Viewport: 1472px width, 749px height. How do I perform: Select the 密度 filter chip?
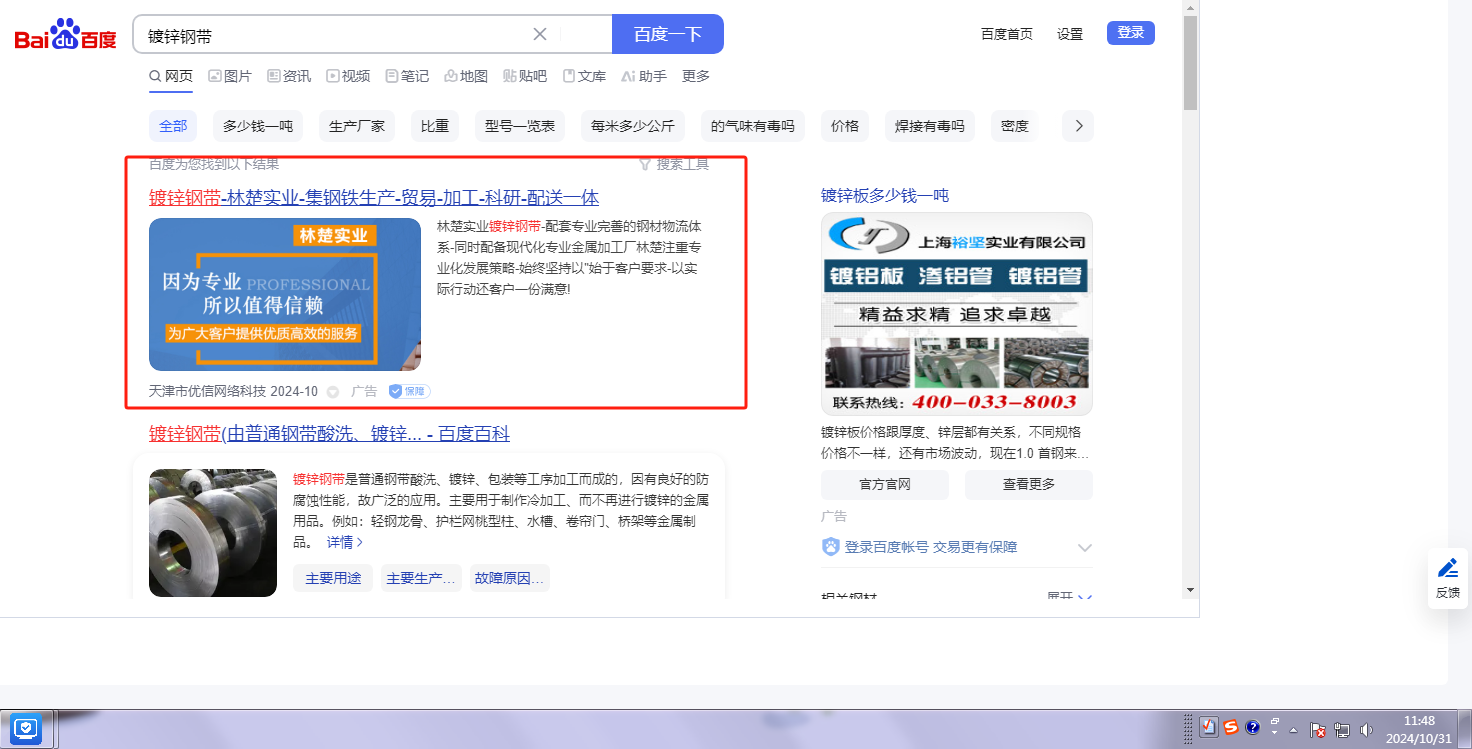click(x=1015, y=126)
